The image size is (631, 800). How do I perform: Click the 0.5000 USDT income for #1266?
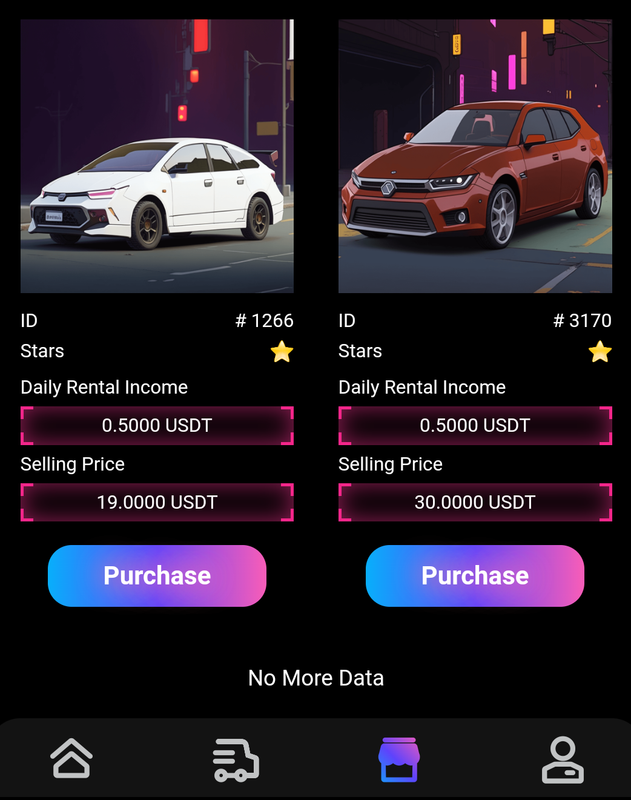(x=157, y=426)
